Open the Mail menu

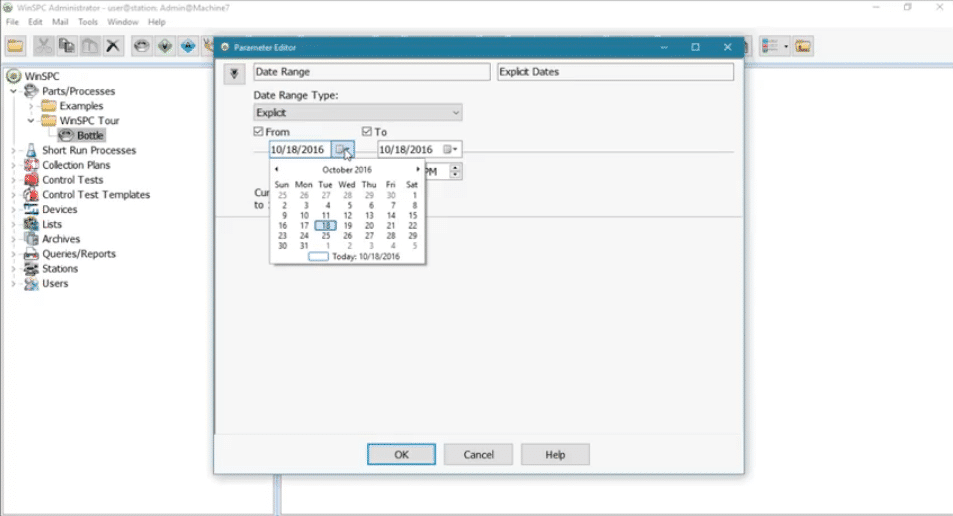click(x=60, y=21)
